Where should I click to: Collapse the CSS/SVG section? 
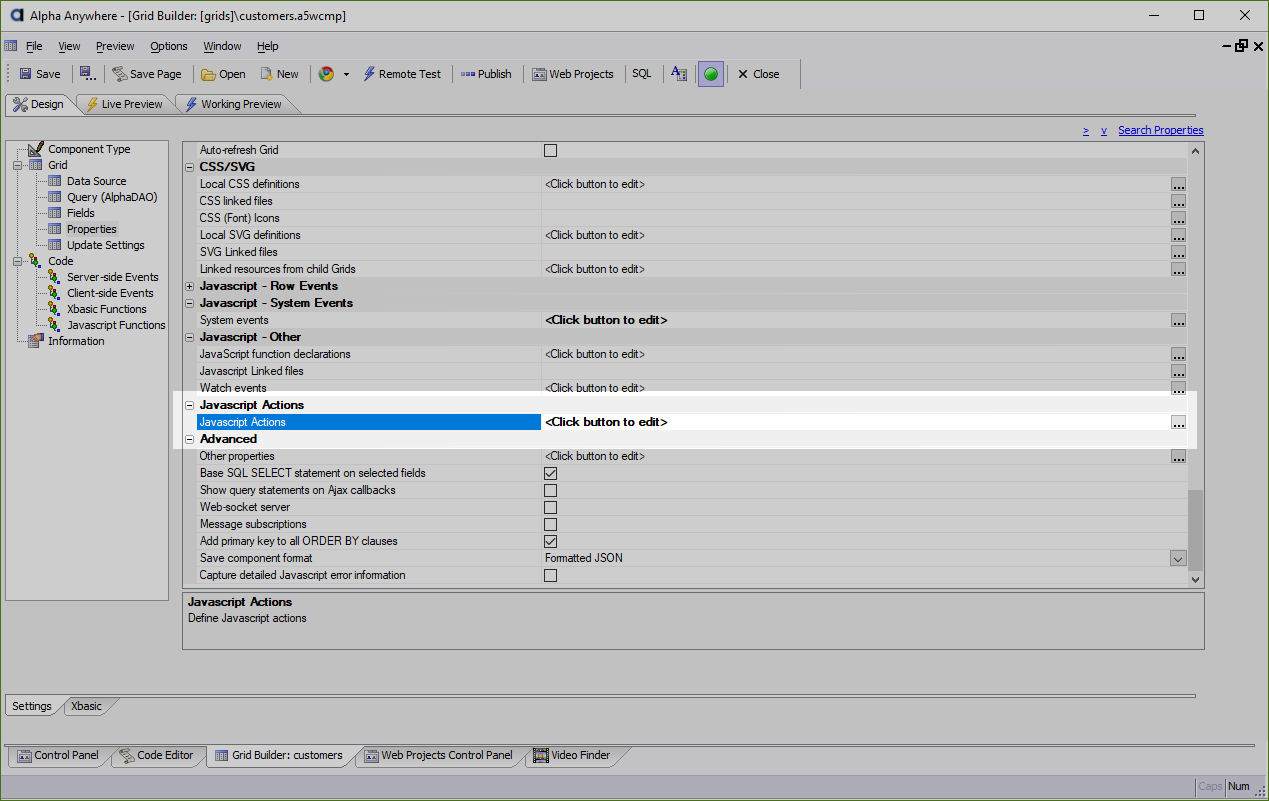[x=190, y=167]
